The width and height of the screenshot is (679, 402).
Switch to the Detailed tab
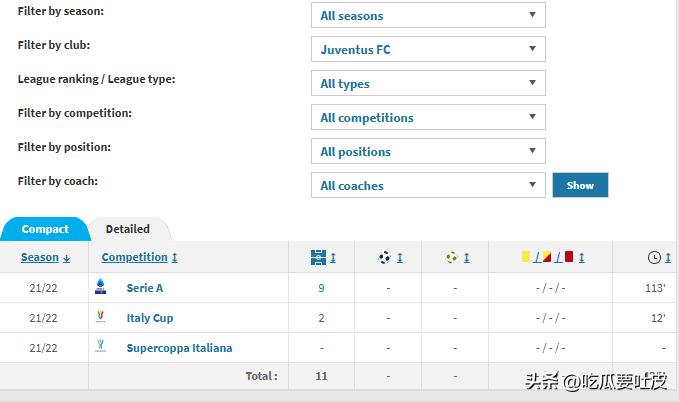[128, 229]
